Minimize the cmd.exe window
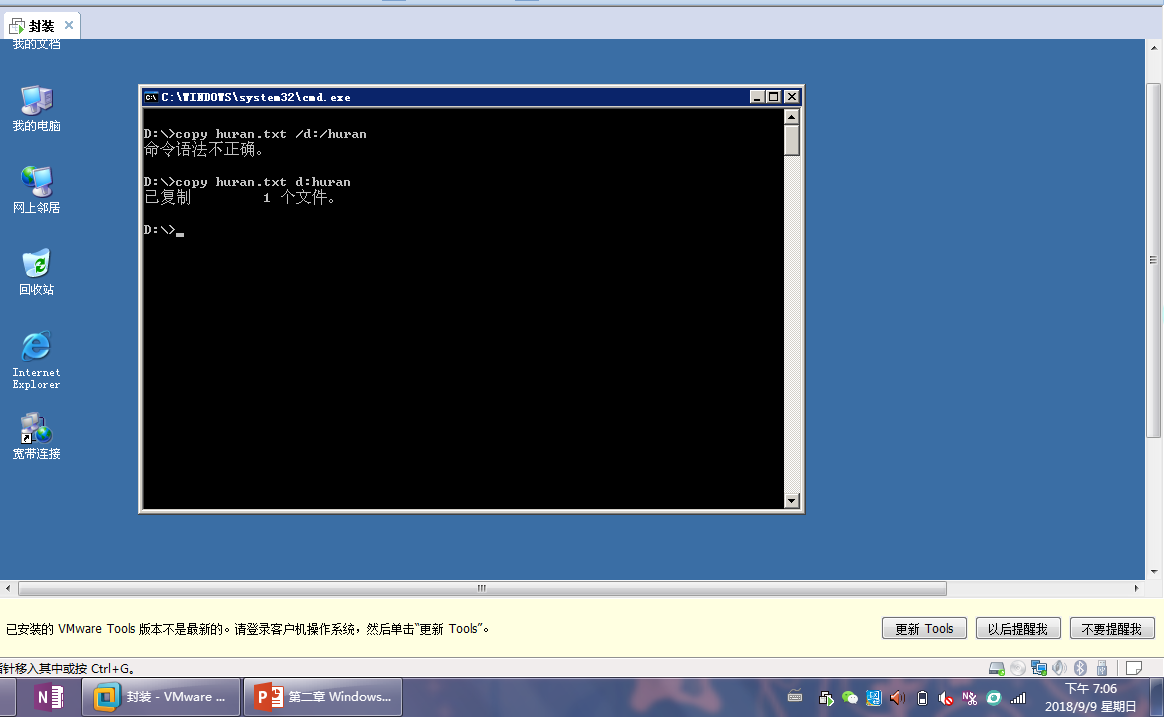The image size is (1164, 717). 756,97
